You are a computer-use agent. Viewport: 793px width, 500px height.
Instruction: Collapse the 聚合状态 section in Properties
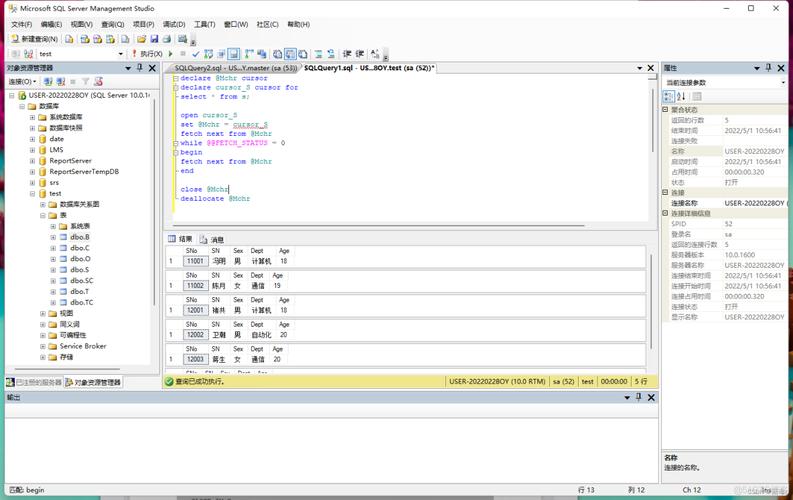click(x=667, y=109)
